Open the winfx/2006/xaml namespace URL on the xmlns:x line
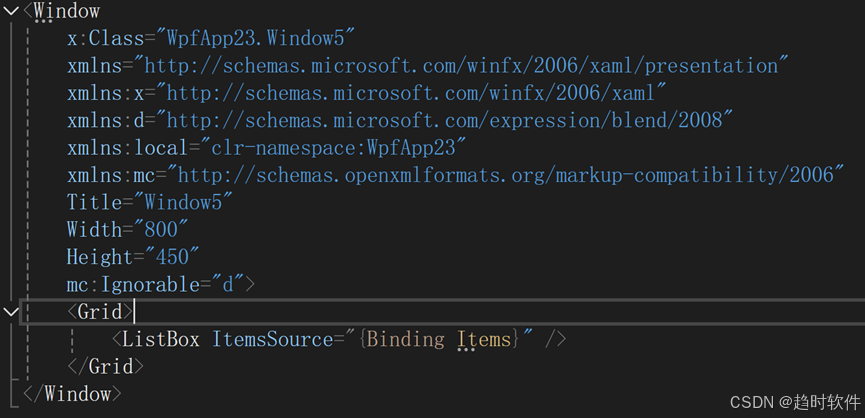The height and width of the screenshot is (418, 865). [x=413, y=93]
